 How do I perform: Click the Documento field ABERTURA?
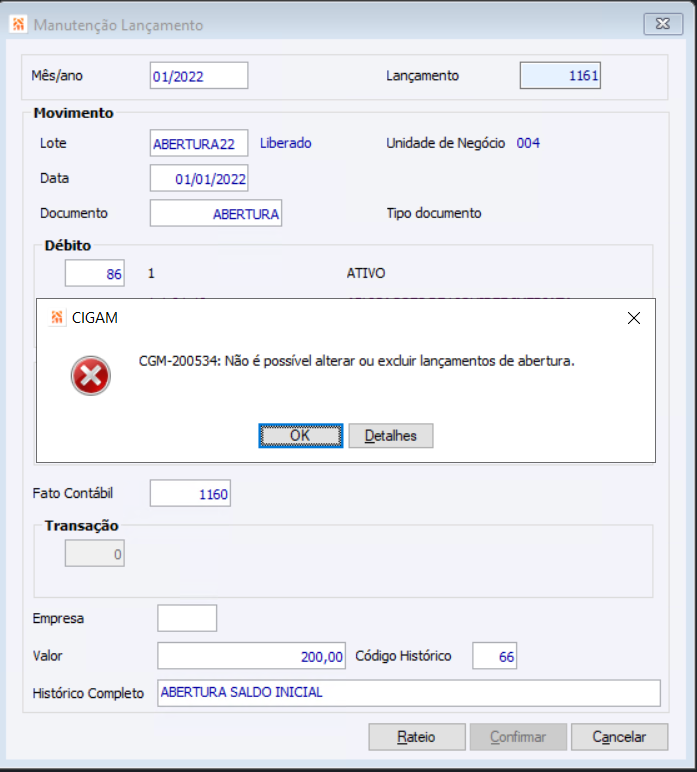216,213
